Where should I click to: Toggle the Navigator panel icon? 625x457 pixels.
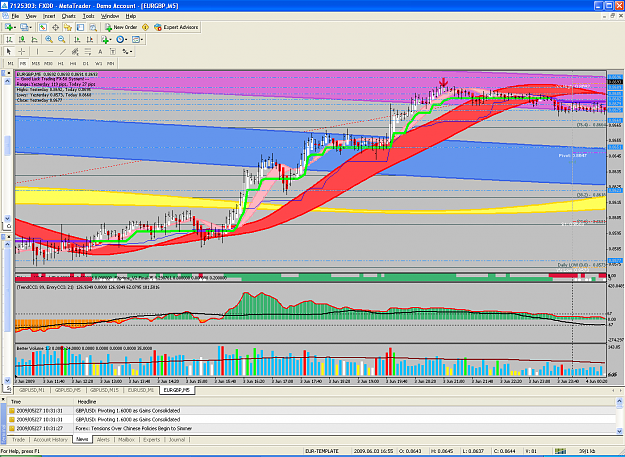pyautogui.click(x=68, y=27)
